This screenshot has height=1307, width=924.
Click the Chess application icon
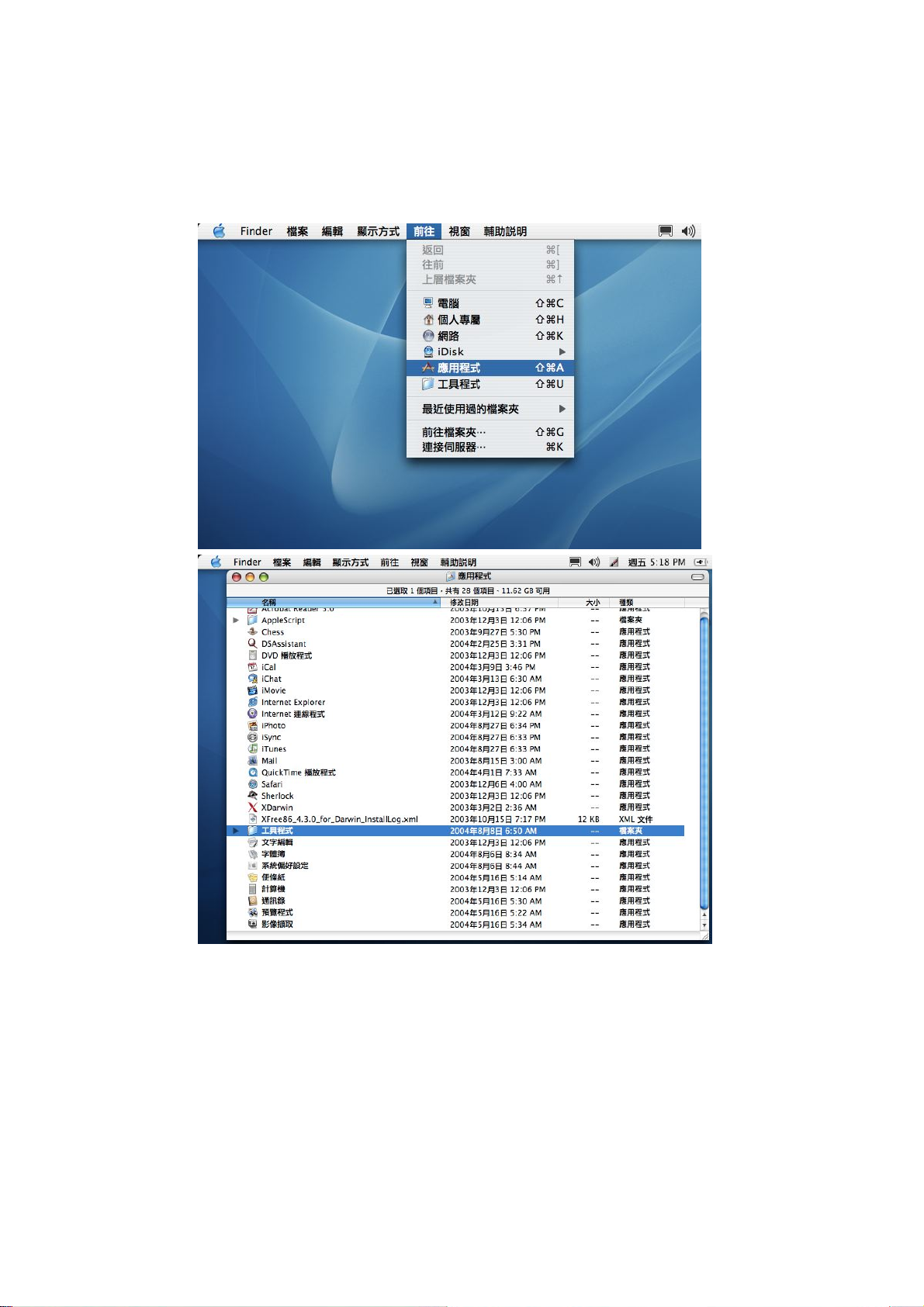click(252, 631)
